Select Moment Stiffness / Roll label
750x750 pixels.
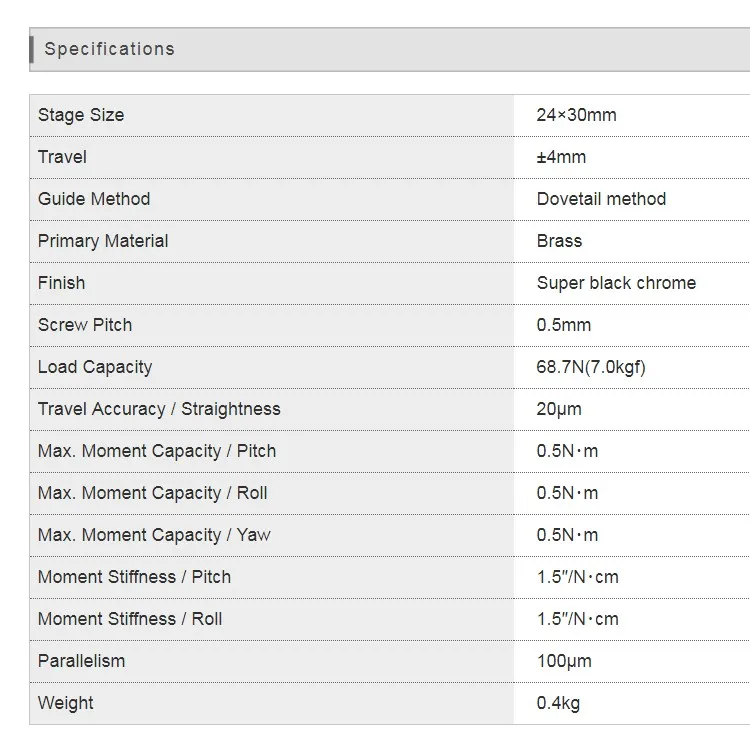(130, 619)
